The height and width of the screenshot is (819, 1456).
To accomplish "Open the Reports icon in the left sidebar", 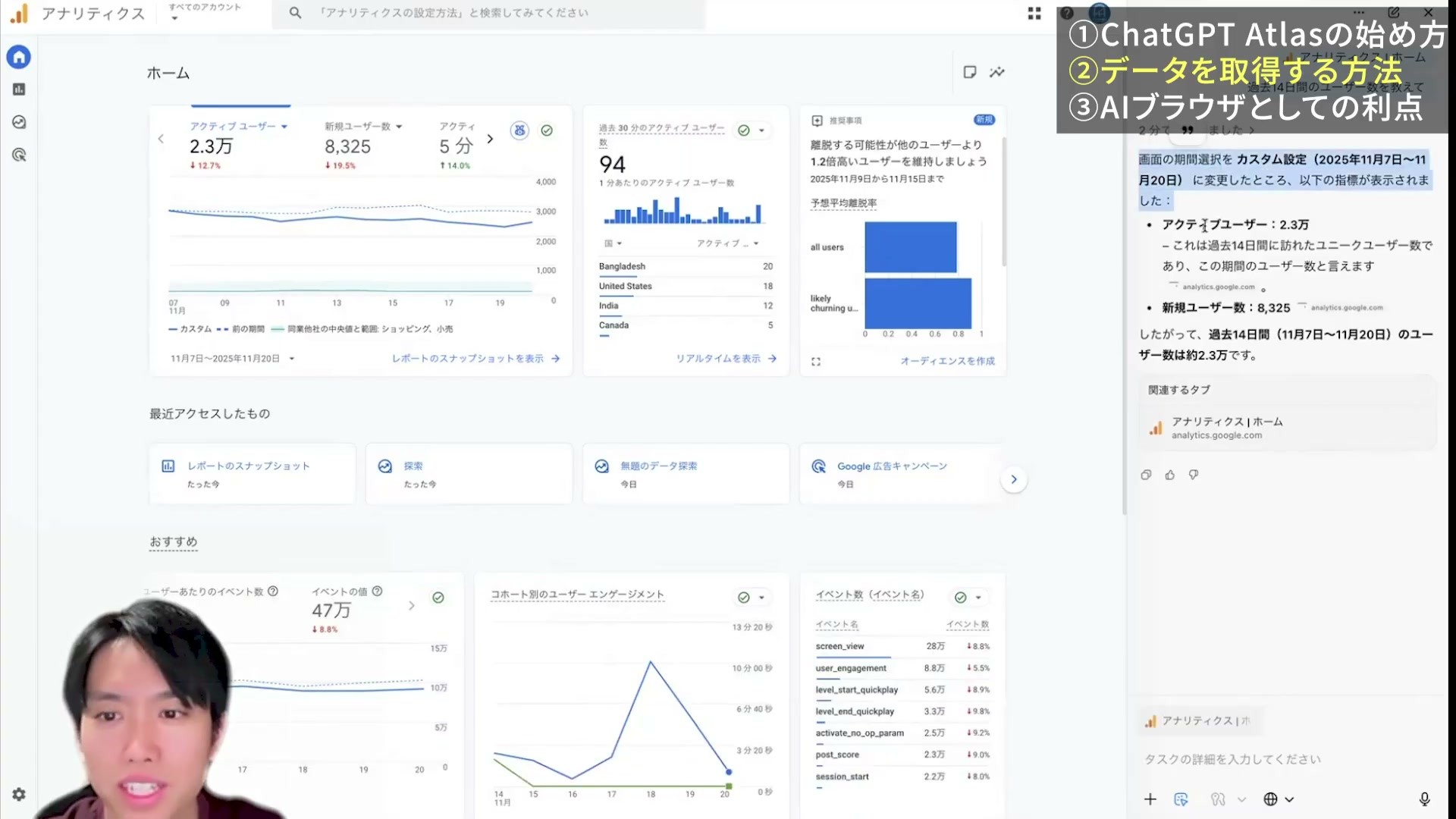I will tap(19, 89).
